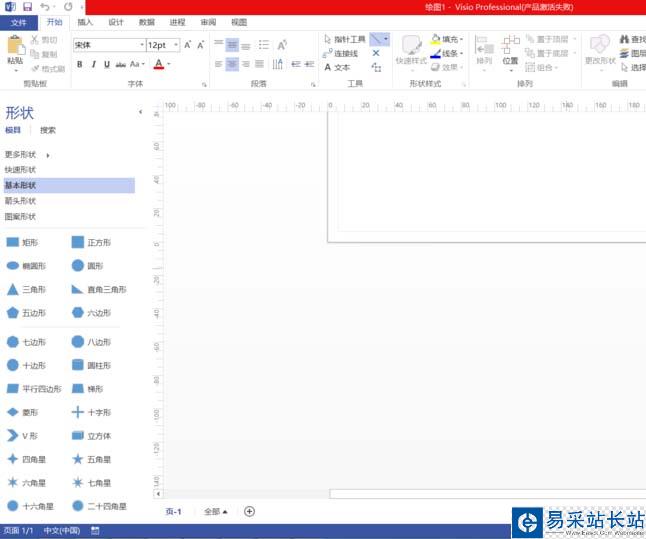Select Quick Shapes stencil
The image size is (646, 539).
click(20, 170)
